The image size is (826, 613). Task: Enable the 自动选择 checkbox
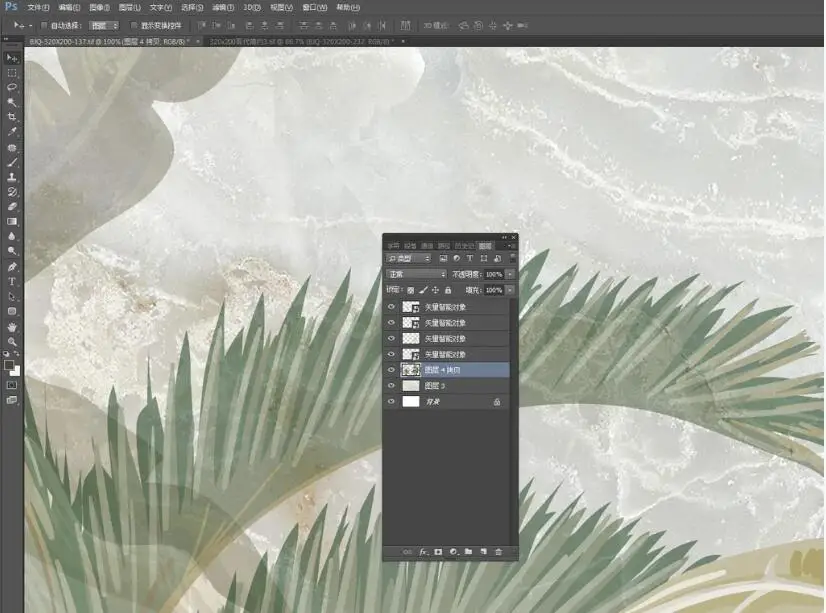[44, 25]
